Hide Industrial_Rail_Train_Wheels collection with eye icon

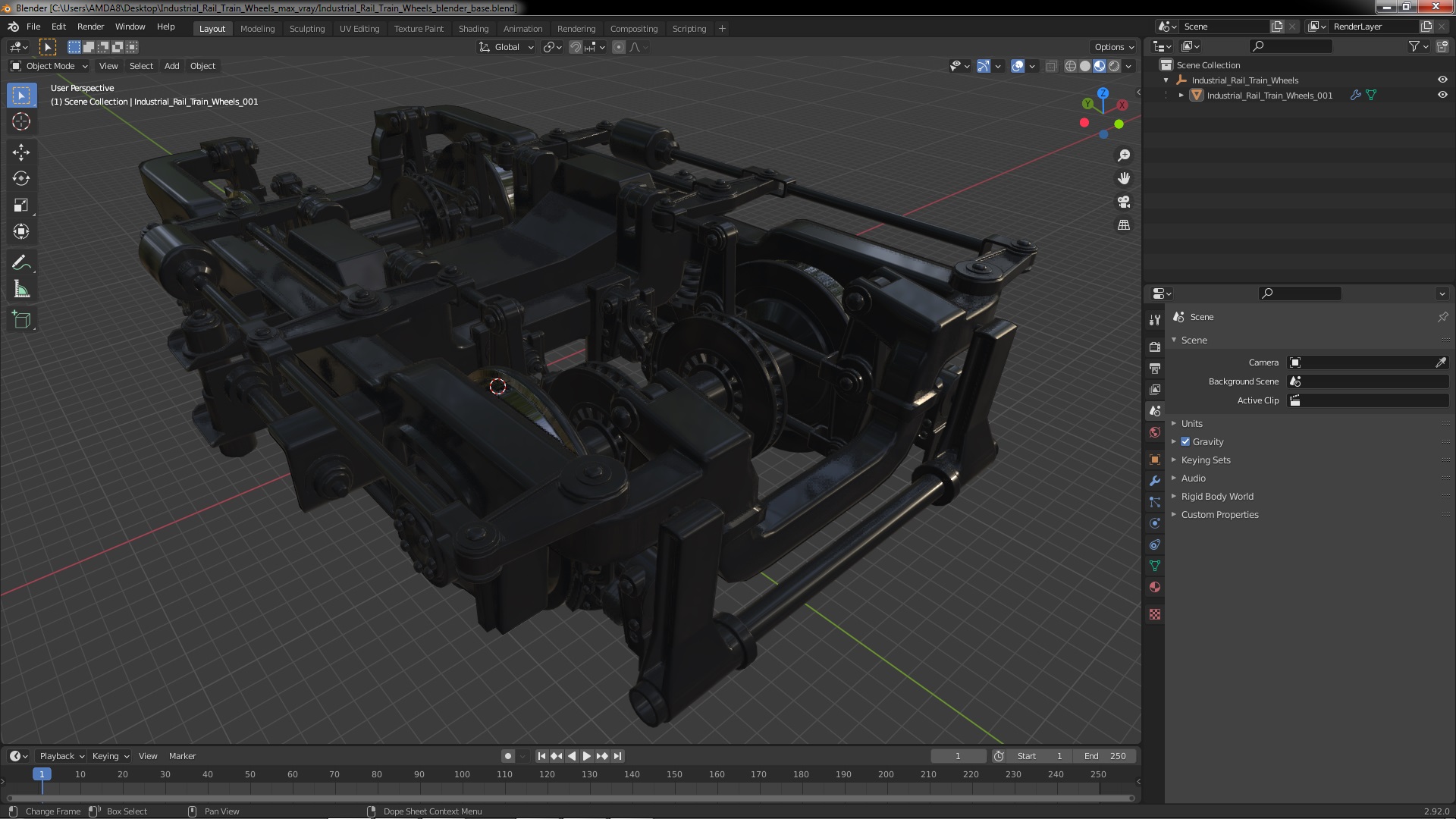(x=1442, y=80)
